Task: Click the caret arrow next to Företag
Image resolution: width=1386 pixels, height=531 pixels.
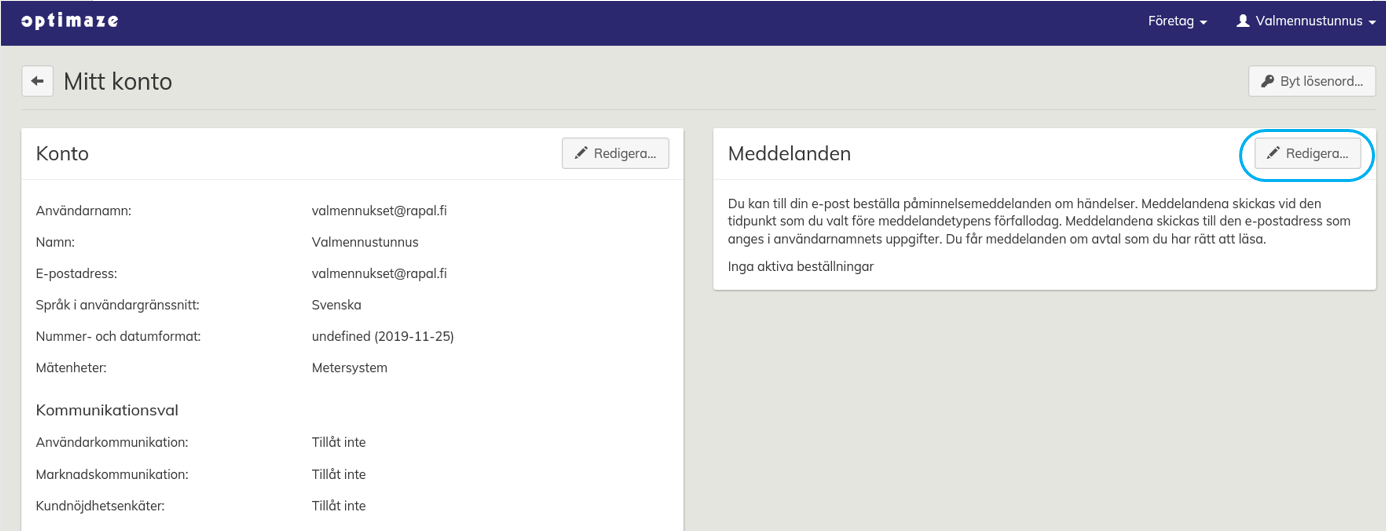Action: (1204, 22)
